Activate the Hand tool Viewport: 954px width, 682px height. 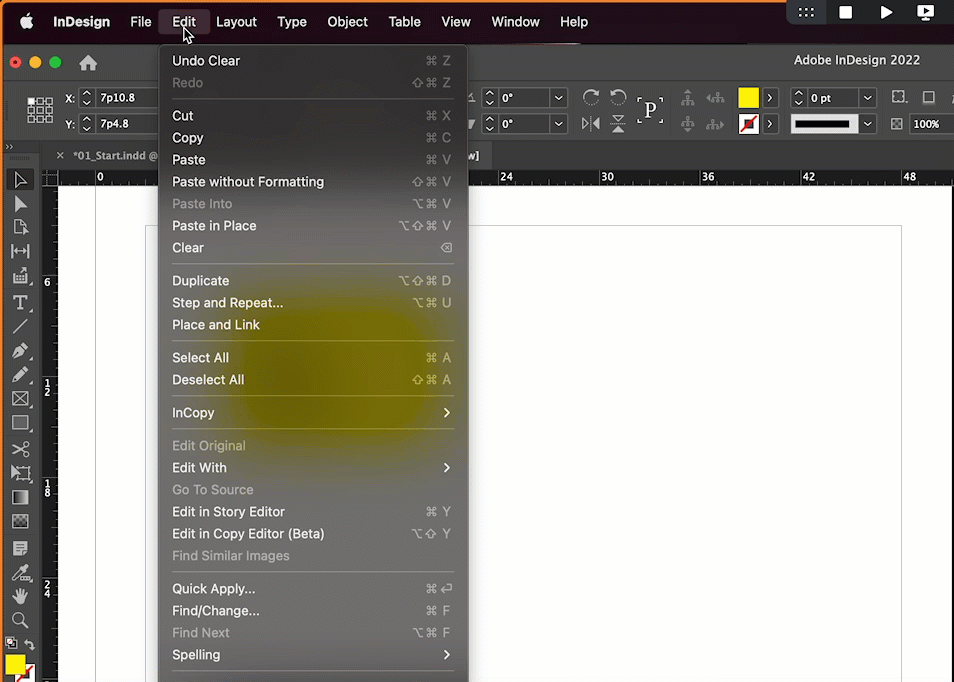pyautogui.click(x=19, y=596)
